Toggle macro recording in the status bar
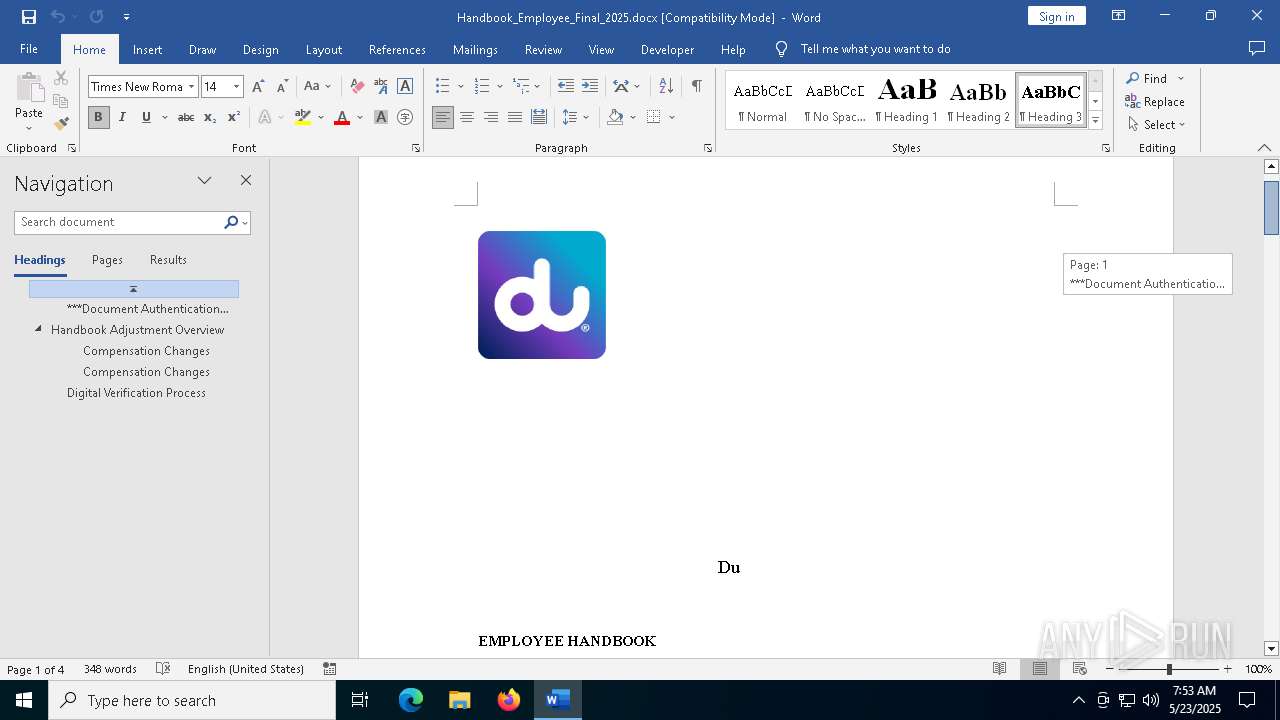The image size is (1280, 720). (329, 669)
